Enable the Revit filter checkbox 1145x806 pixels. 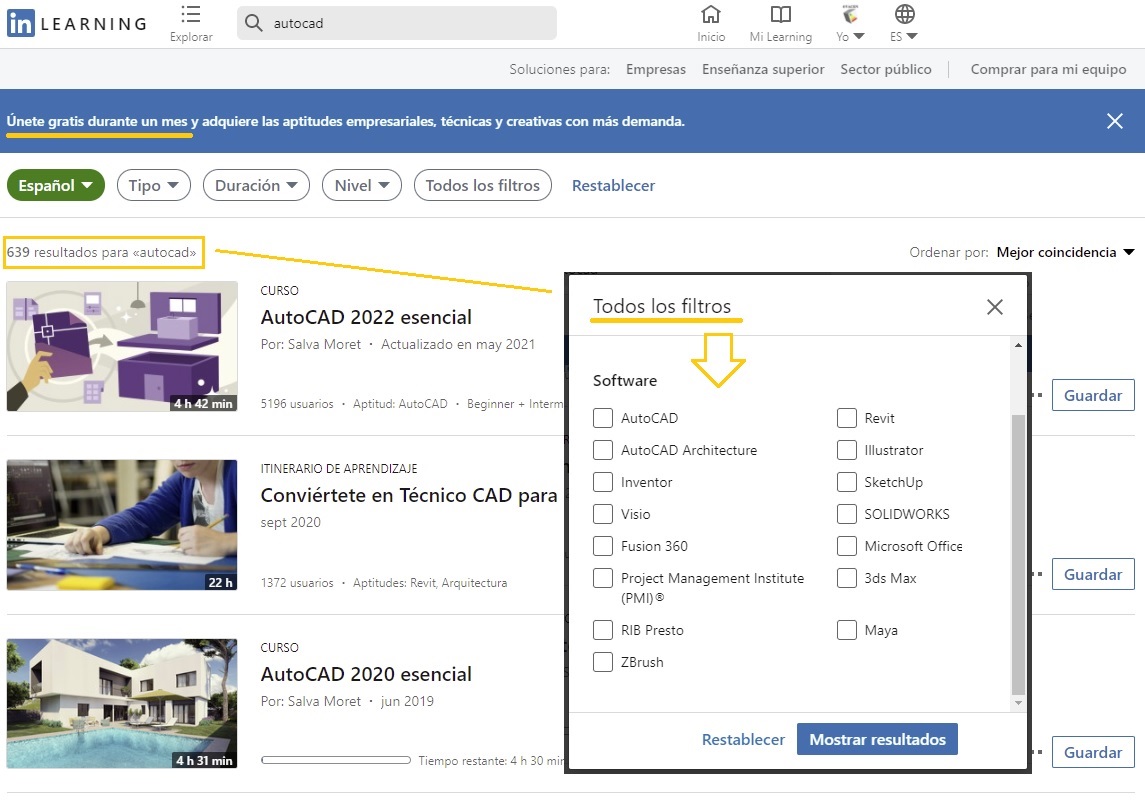(x=847, y=418)
